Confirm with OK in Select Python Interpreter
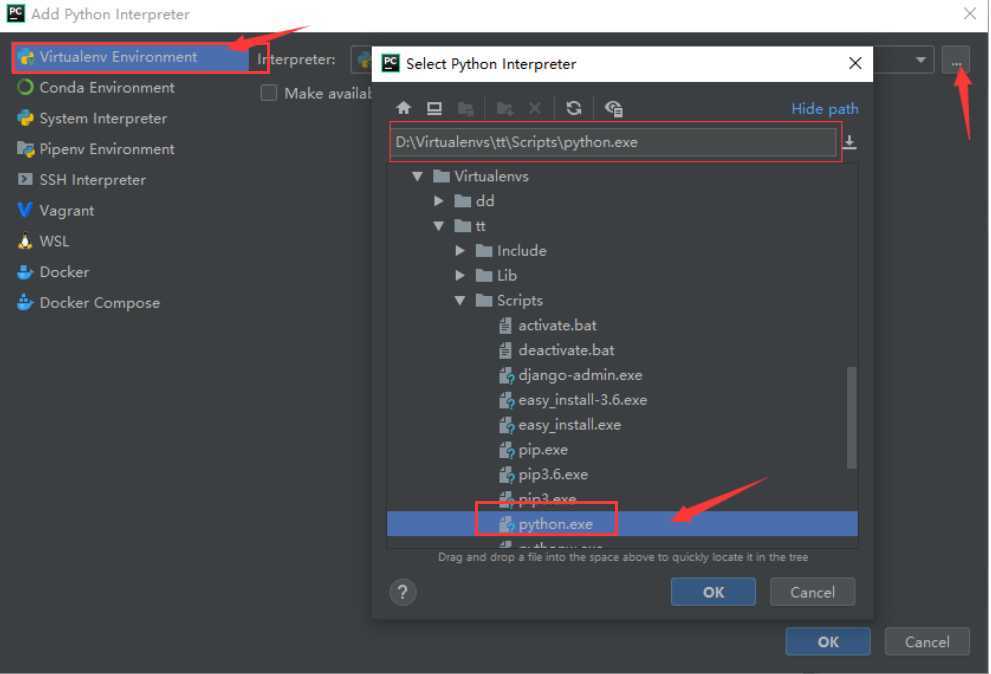 click(x=713, y=592)
